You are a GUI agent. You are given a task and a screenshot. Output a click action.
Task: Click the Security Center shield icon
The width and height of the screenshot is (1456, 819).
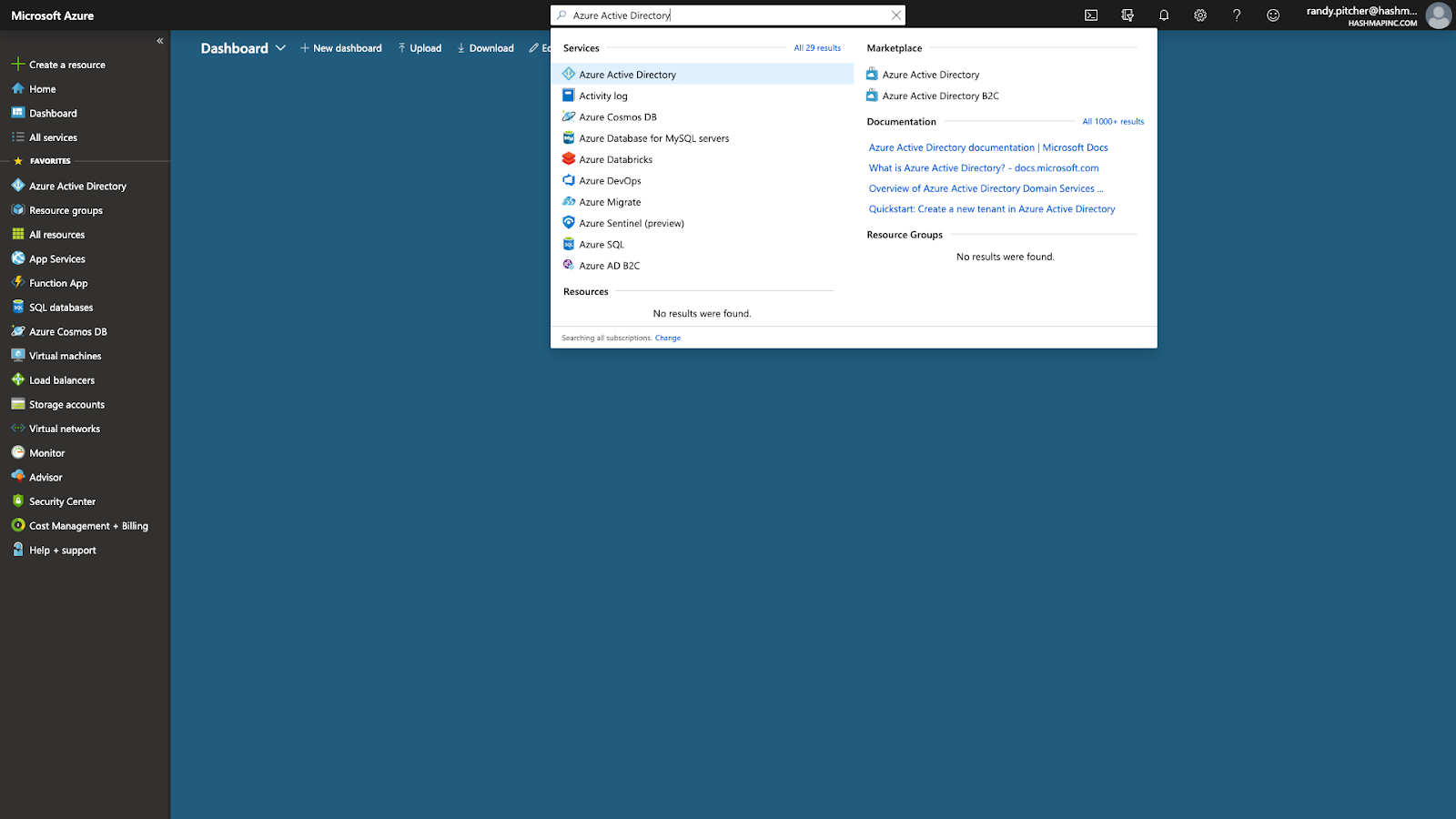click(x=18, y=501)
